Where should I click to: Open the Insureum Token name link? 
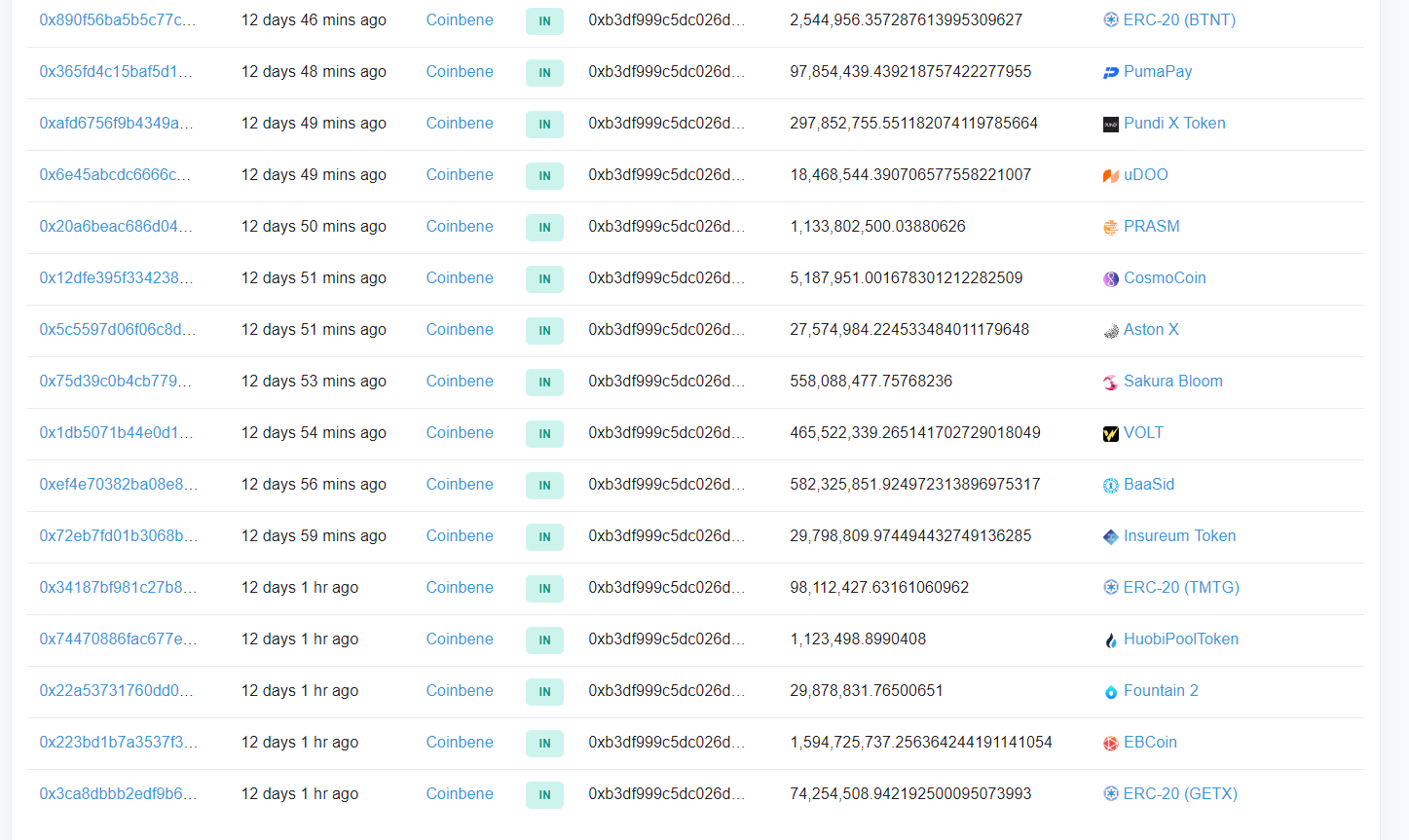1180,535
